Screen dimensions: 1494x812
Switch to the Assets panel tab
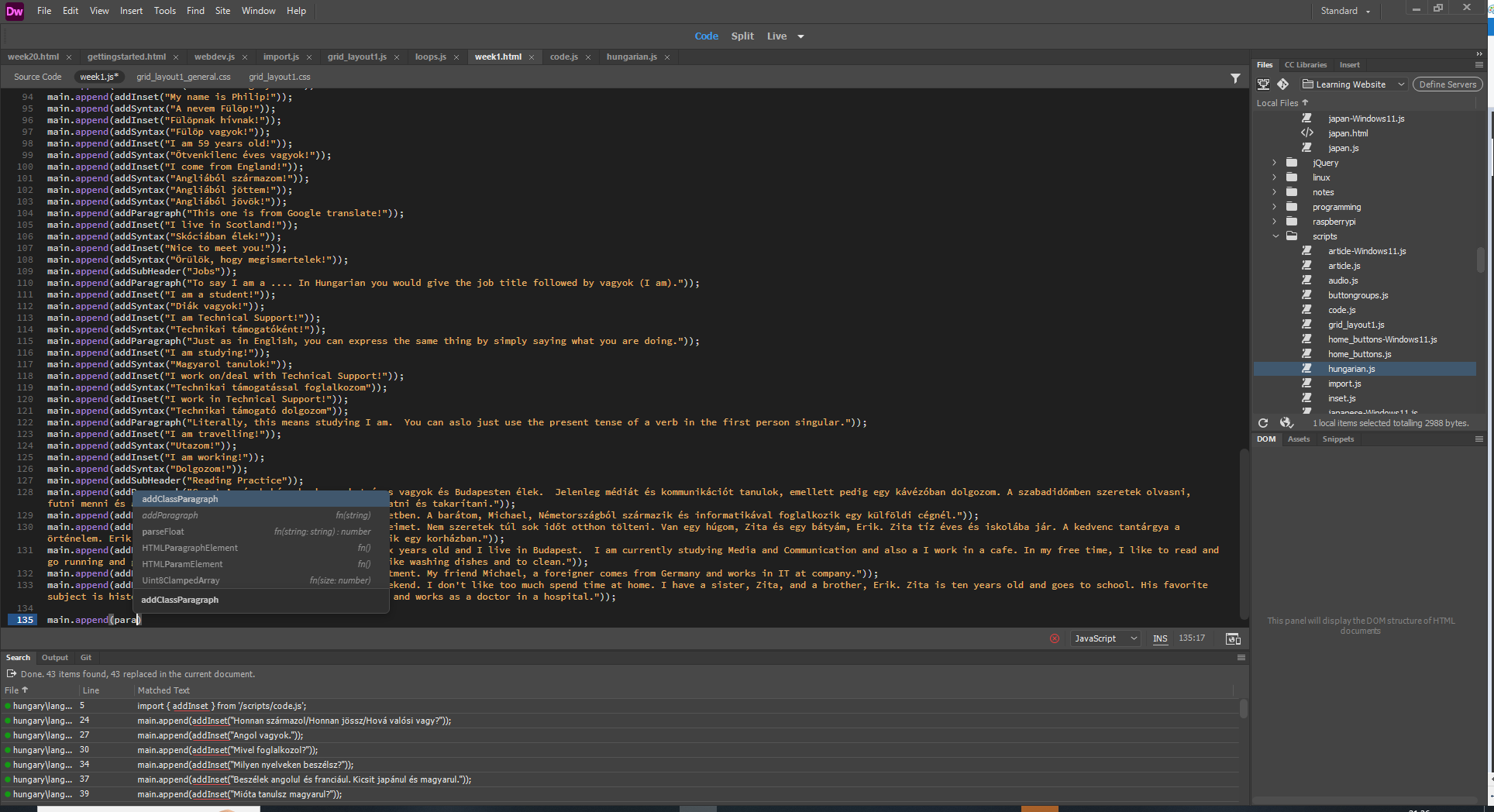(1298, 439)
